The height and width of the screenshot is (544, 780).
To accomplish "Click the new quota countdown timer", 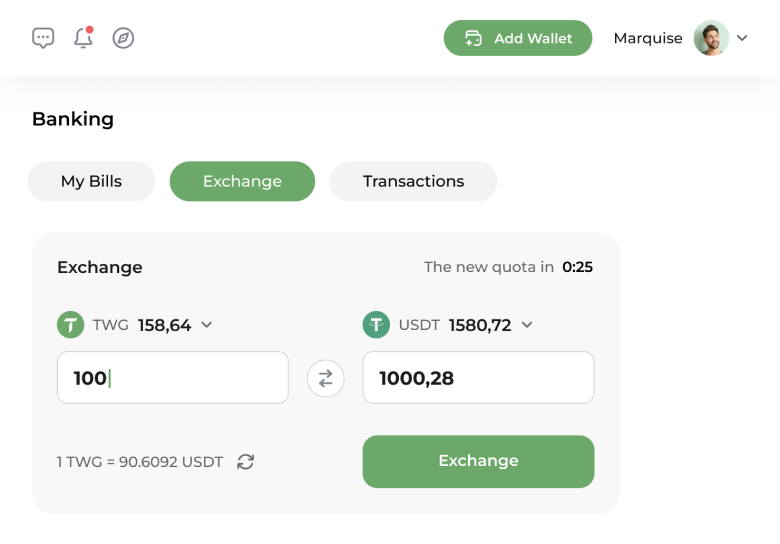I will (577, 267).
